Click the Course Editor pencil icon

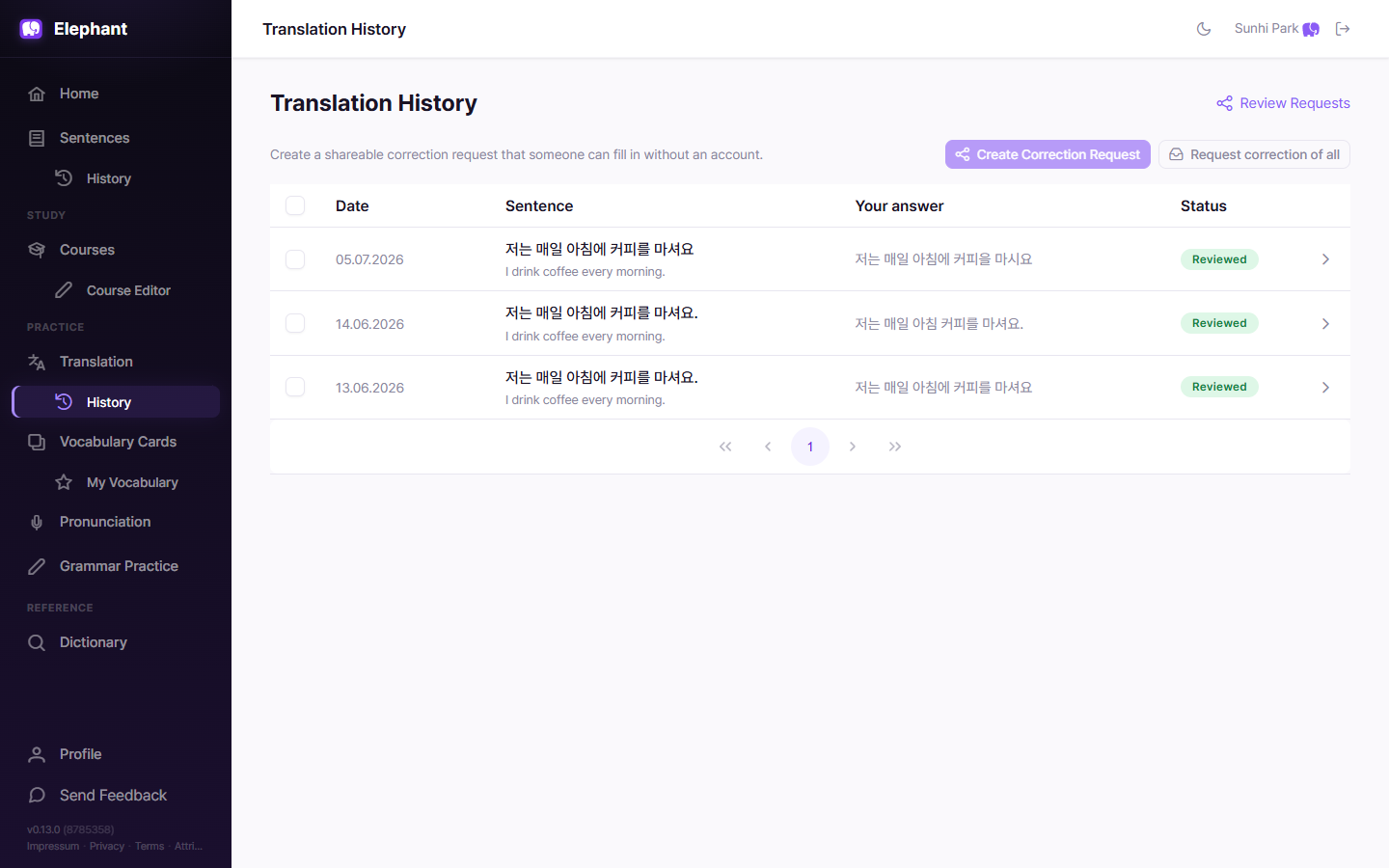coord(64,290)
